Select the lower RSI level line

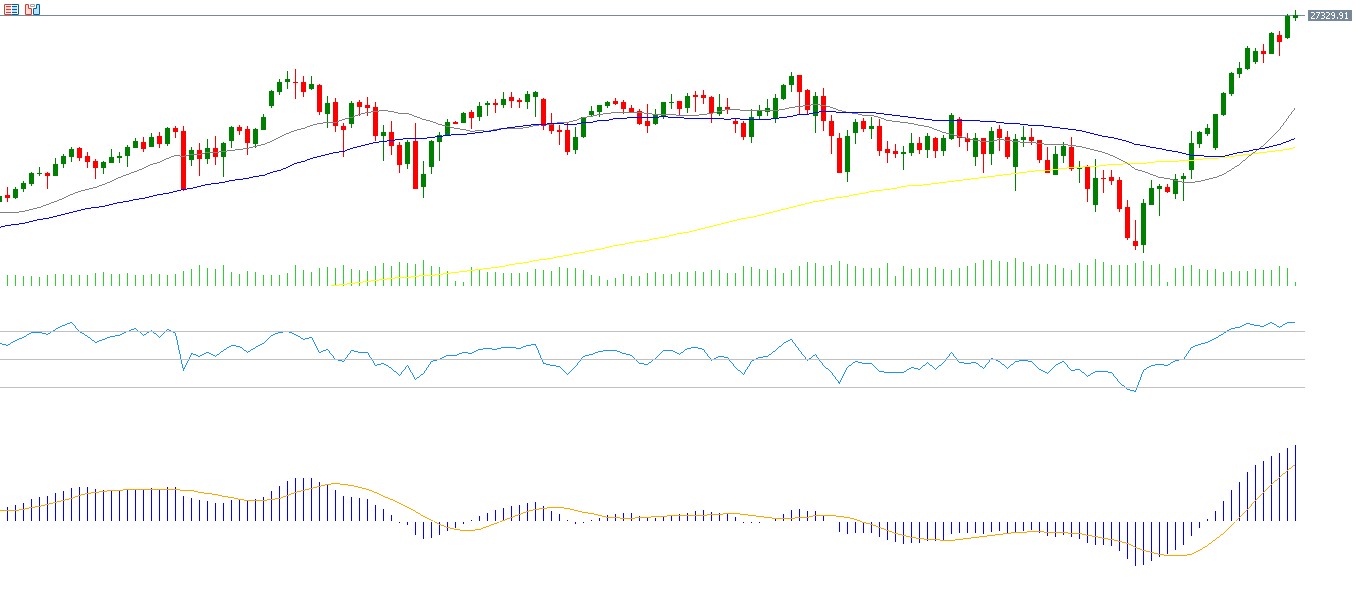click(650, 387)
